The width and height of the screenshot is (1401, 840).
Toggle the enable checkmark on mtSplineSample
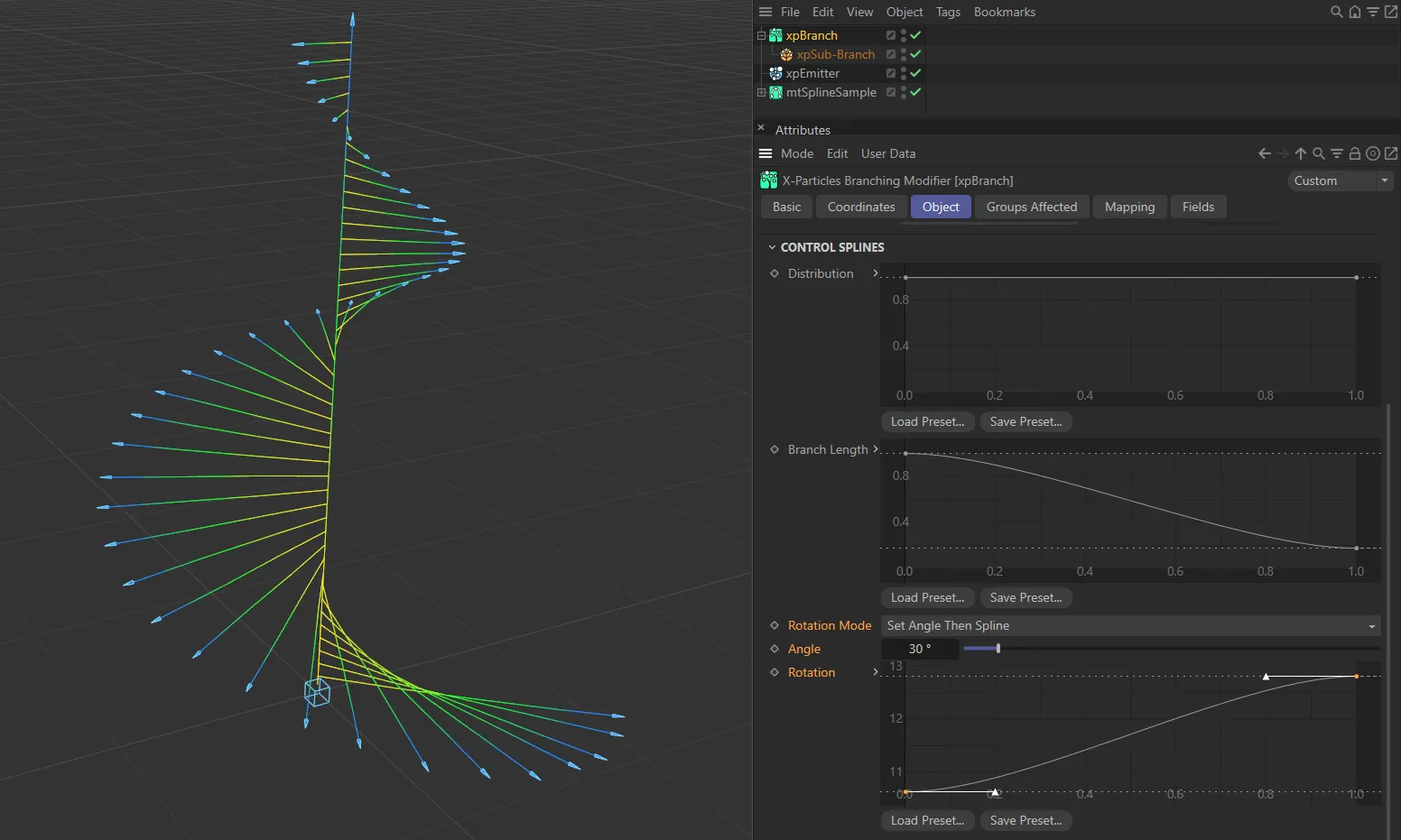[915, 92]
